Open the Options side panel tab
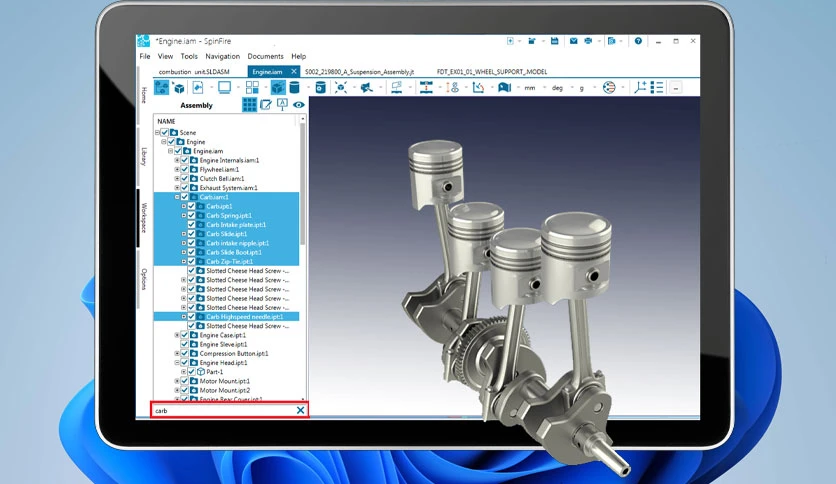This screenshot has height=484, width=836. (143, 279)
